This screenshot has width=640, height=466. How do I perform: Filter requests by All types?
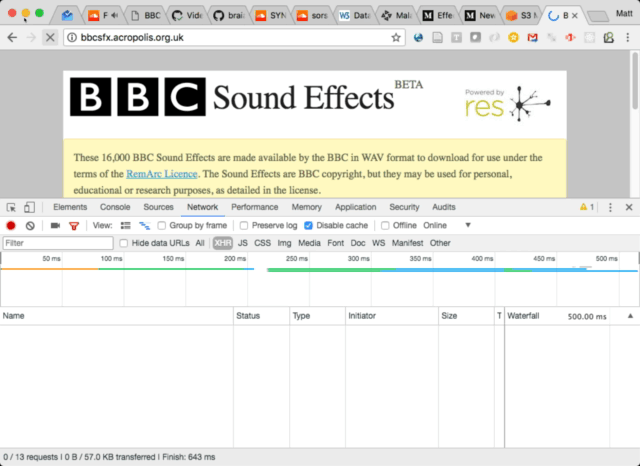200,243
